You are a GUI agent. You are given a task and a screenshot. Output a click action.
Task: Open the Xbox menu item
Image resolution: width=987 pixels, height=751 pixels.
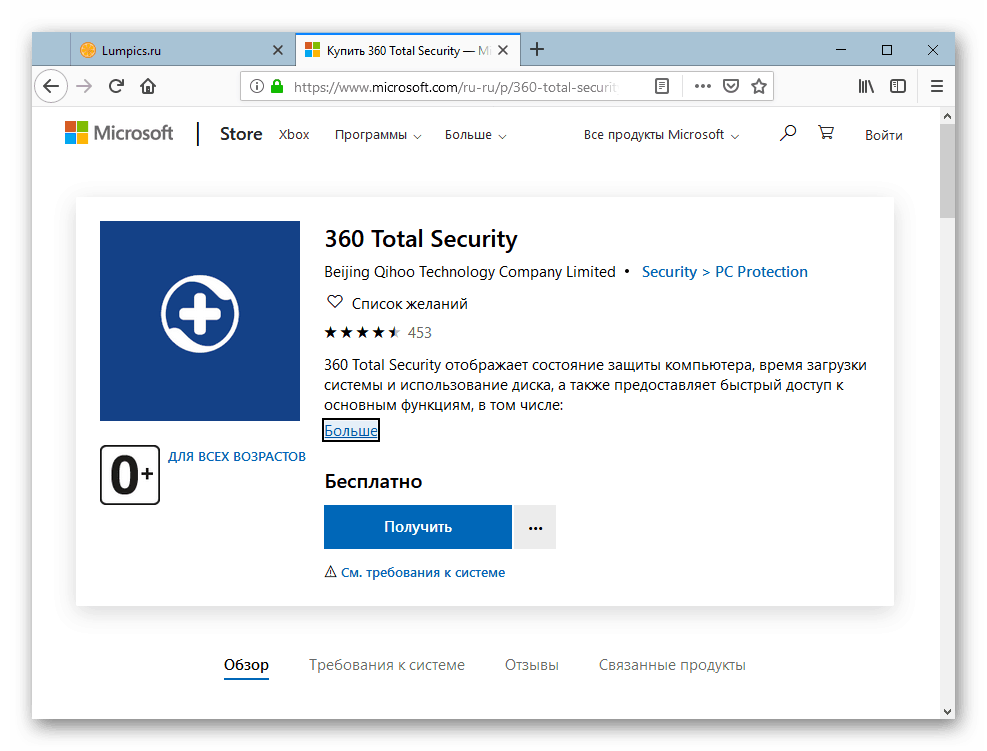coord(294,135)
